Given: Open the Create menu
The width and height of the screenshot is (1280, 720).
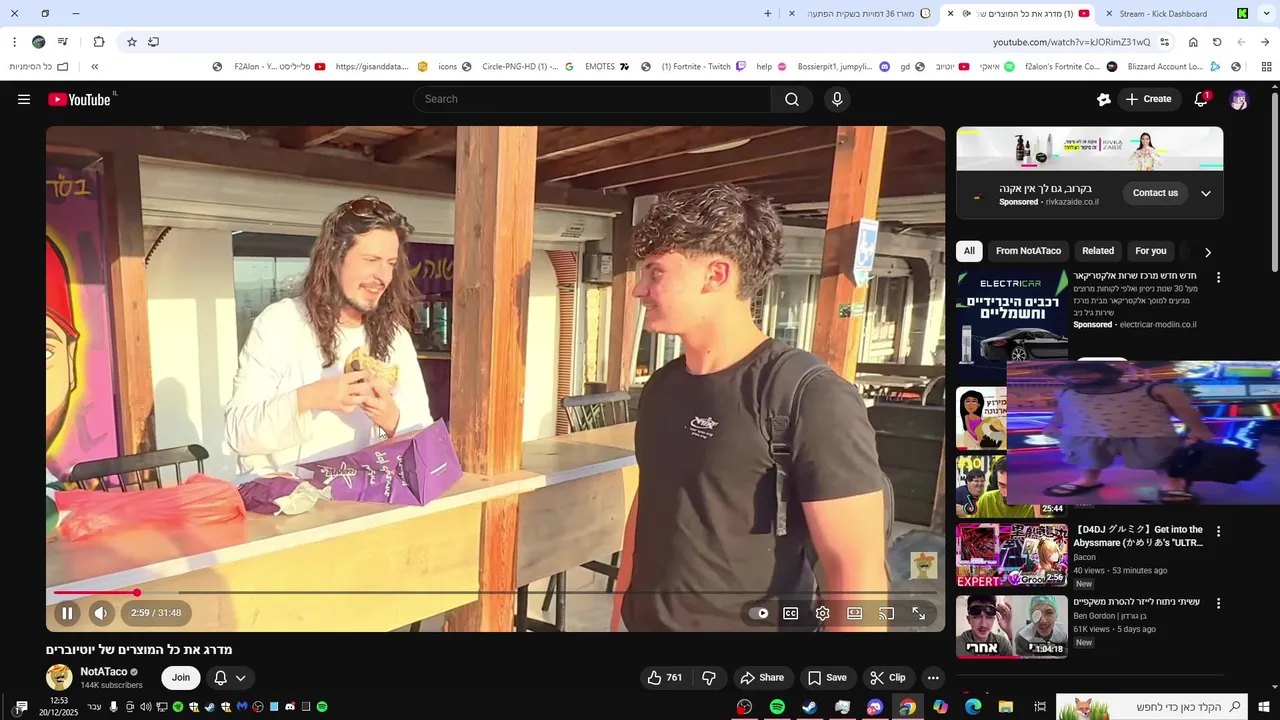Looking at the screenshot, I should (1148, 99).
